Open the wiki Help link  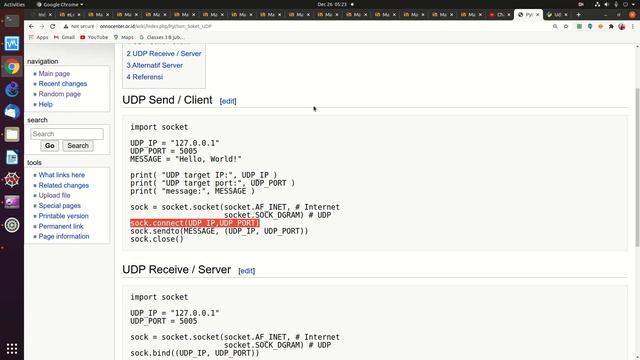pos(46,104)
